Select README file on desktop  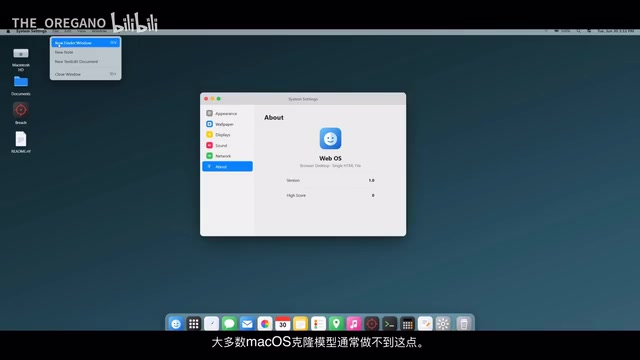pos(21,139)
